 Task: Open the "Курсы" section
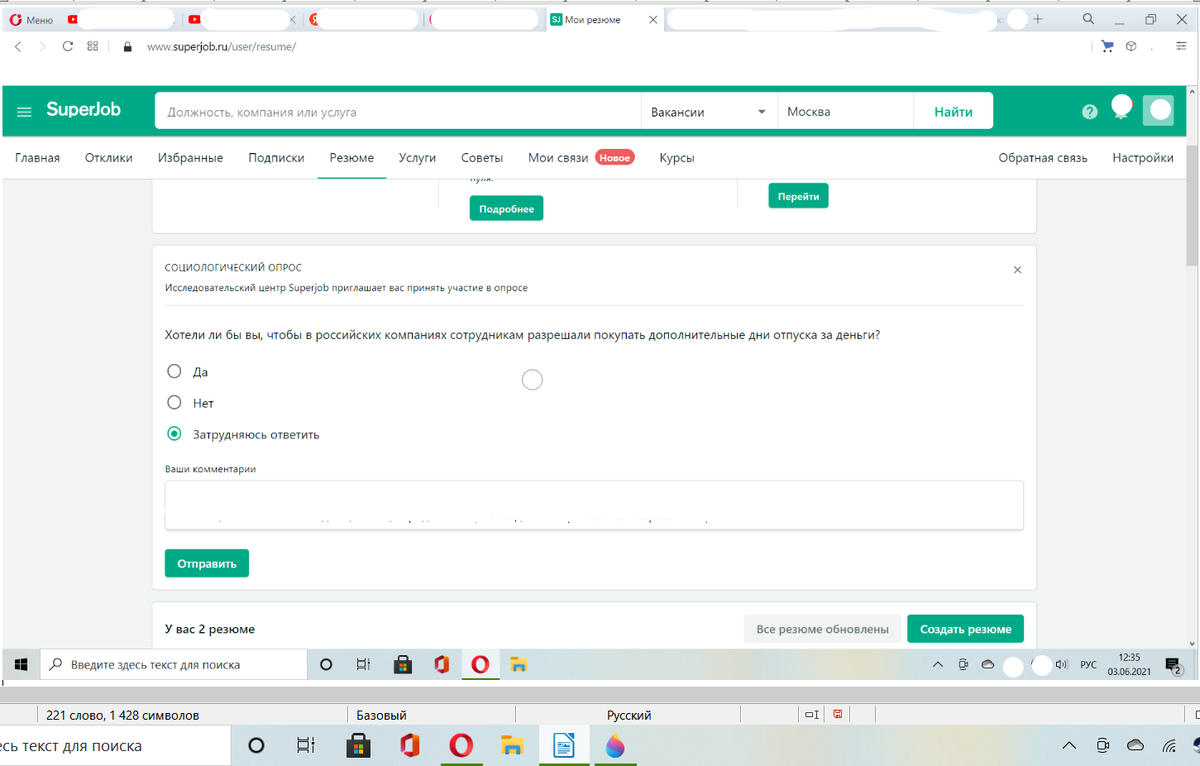[677, 158]
